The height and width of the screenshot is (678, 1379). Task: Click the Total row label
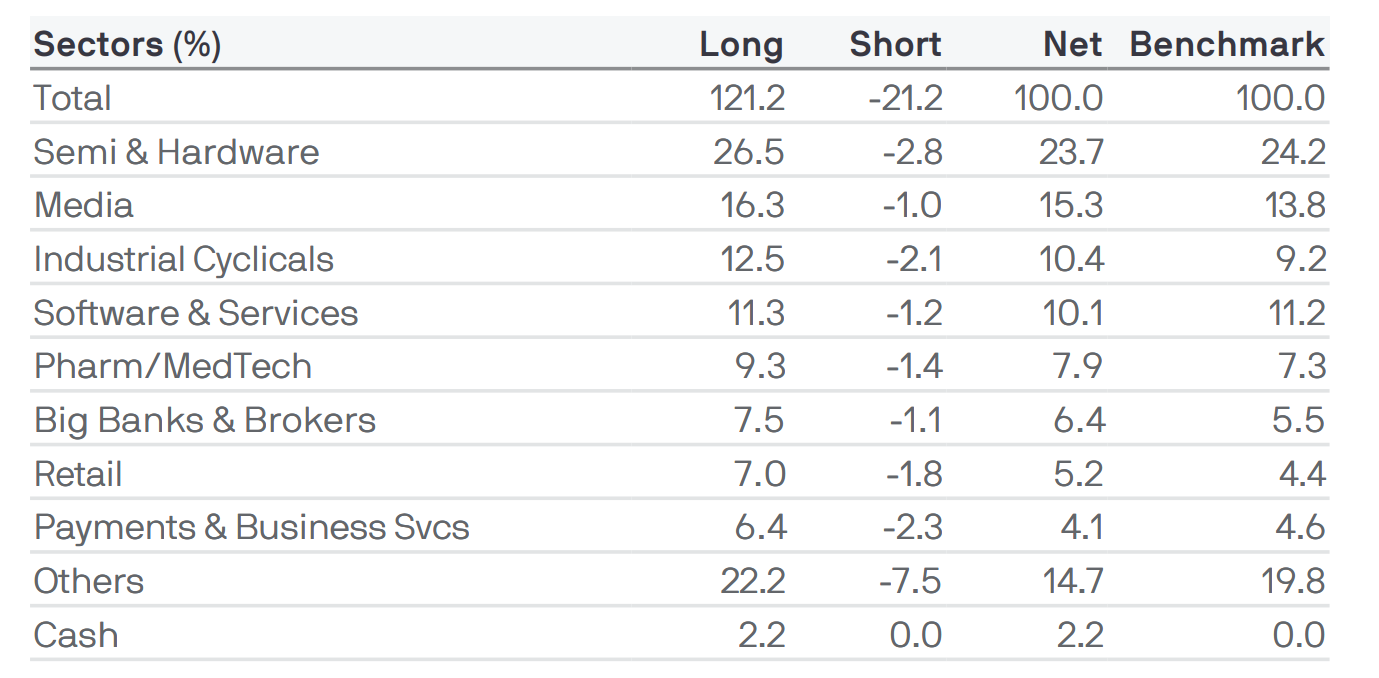click(72, 98)
